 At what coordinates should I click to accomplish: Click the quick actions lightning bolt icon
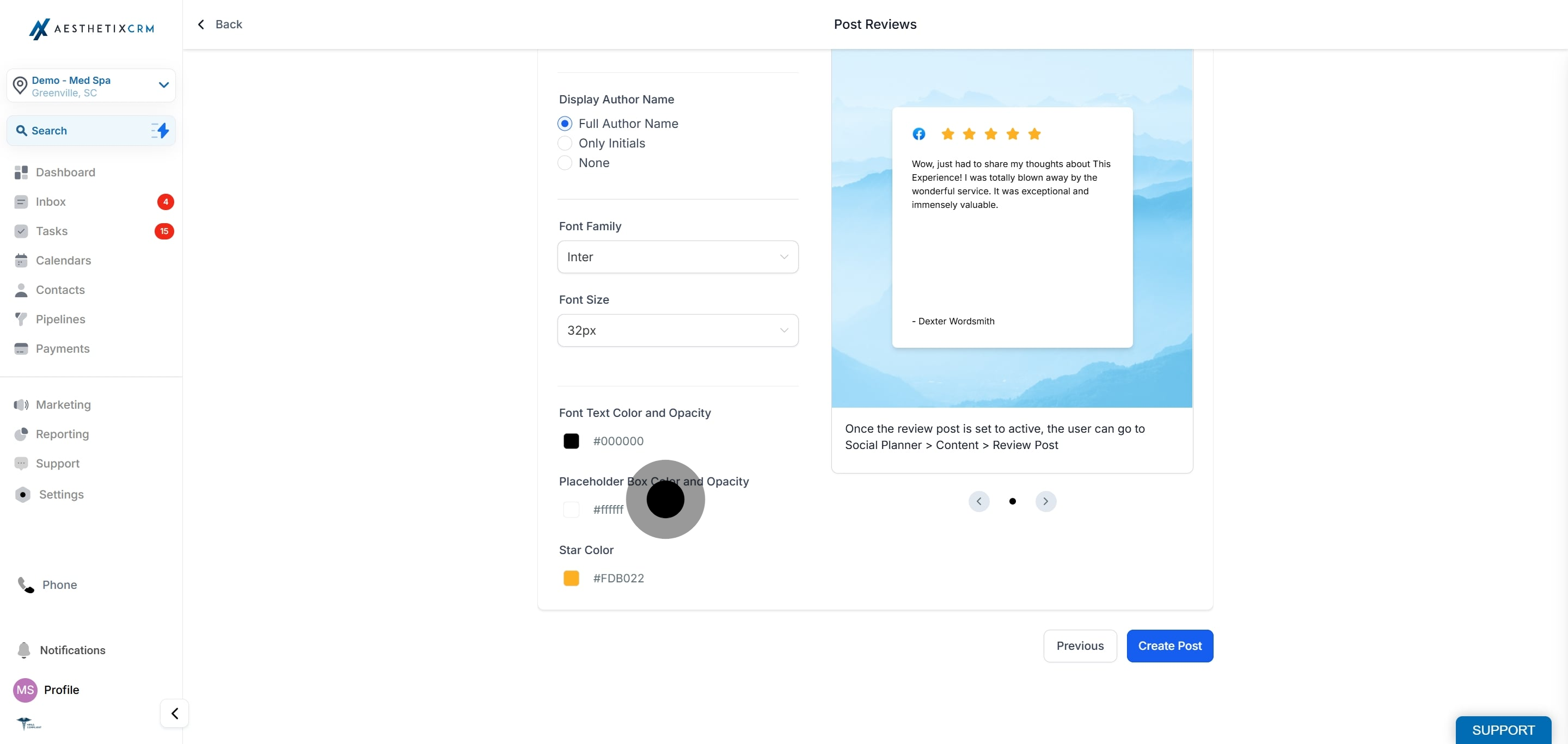pyautogui.click(x=160, y=130)
